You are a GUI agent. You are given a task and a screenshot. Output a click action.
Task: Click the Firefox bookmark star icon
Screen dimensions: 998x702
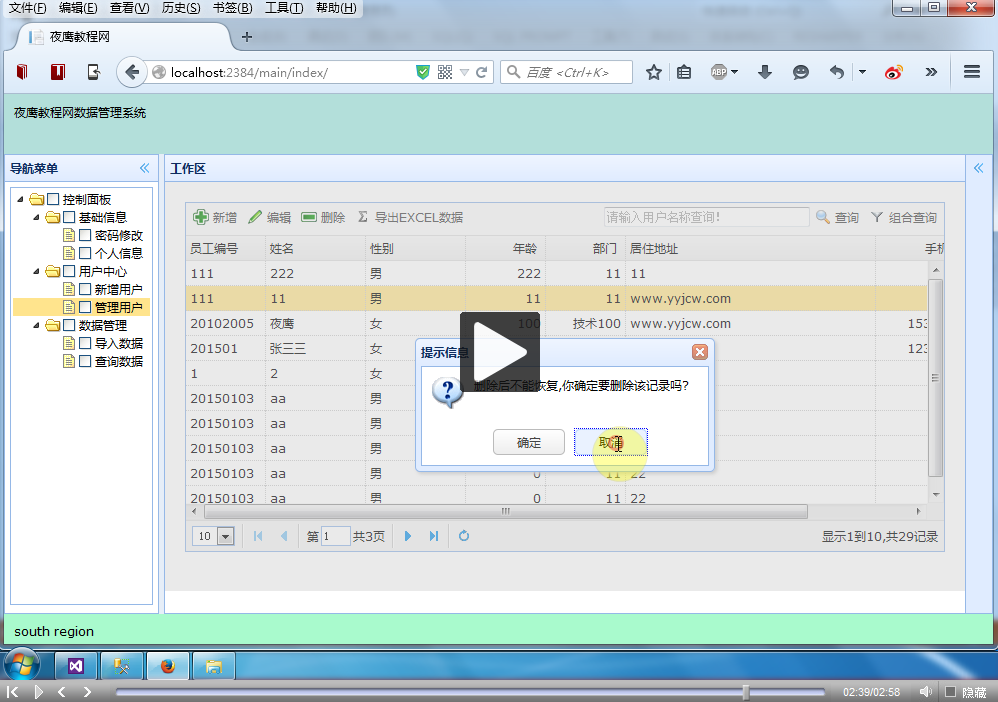click(x=654, y=72)
